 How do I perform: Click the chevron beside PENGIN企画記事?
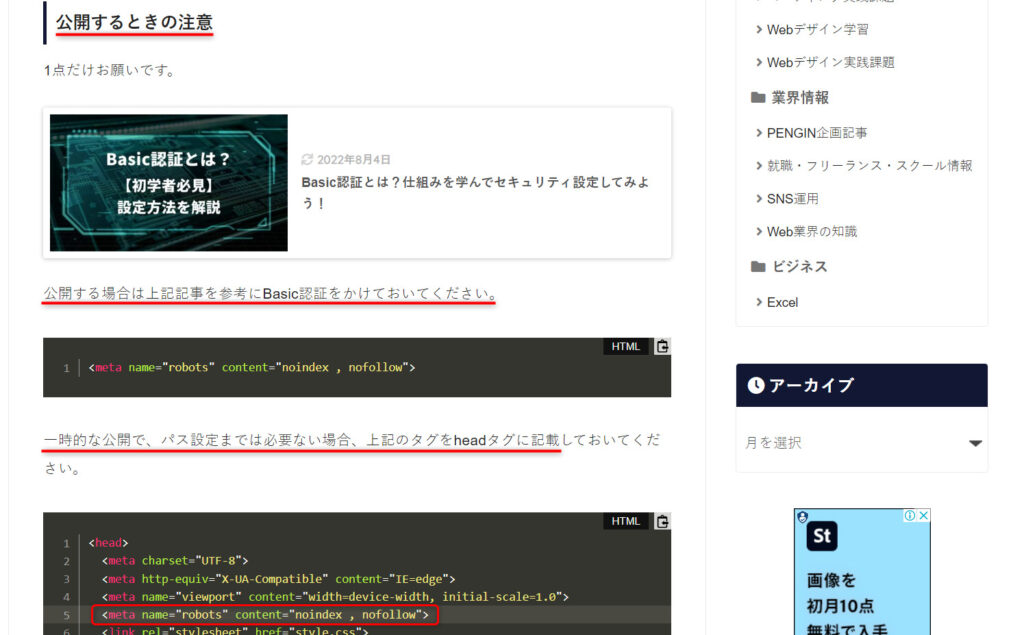[759, 133]
